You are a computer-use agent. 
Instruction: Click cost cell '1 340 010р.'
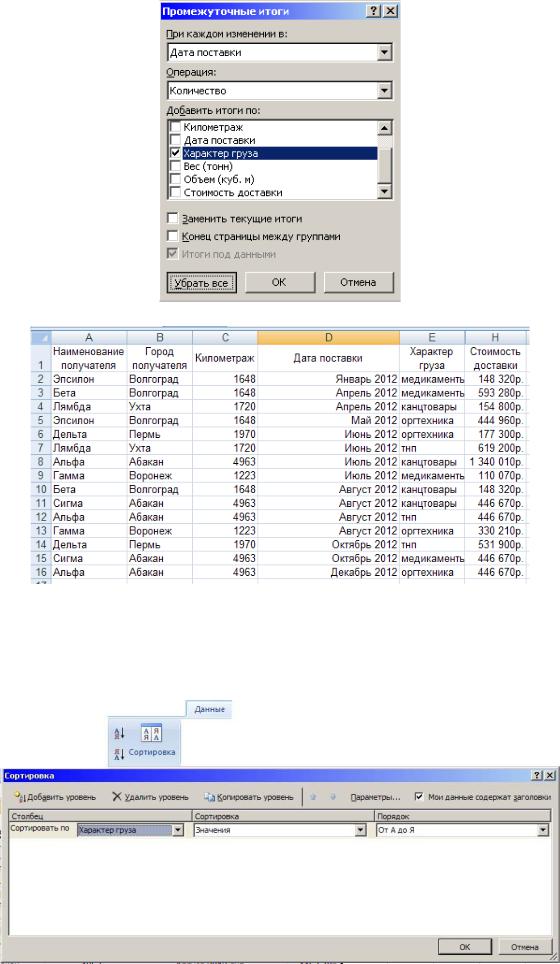coord(495,462)
